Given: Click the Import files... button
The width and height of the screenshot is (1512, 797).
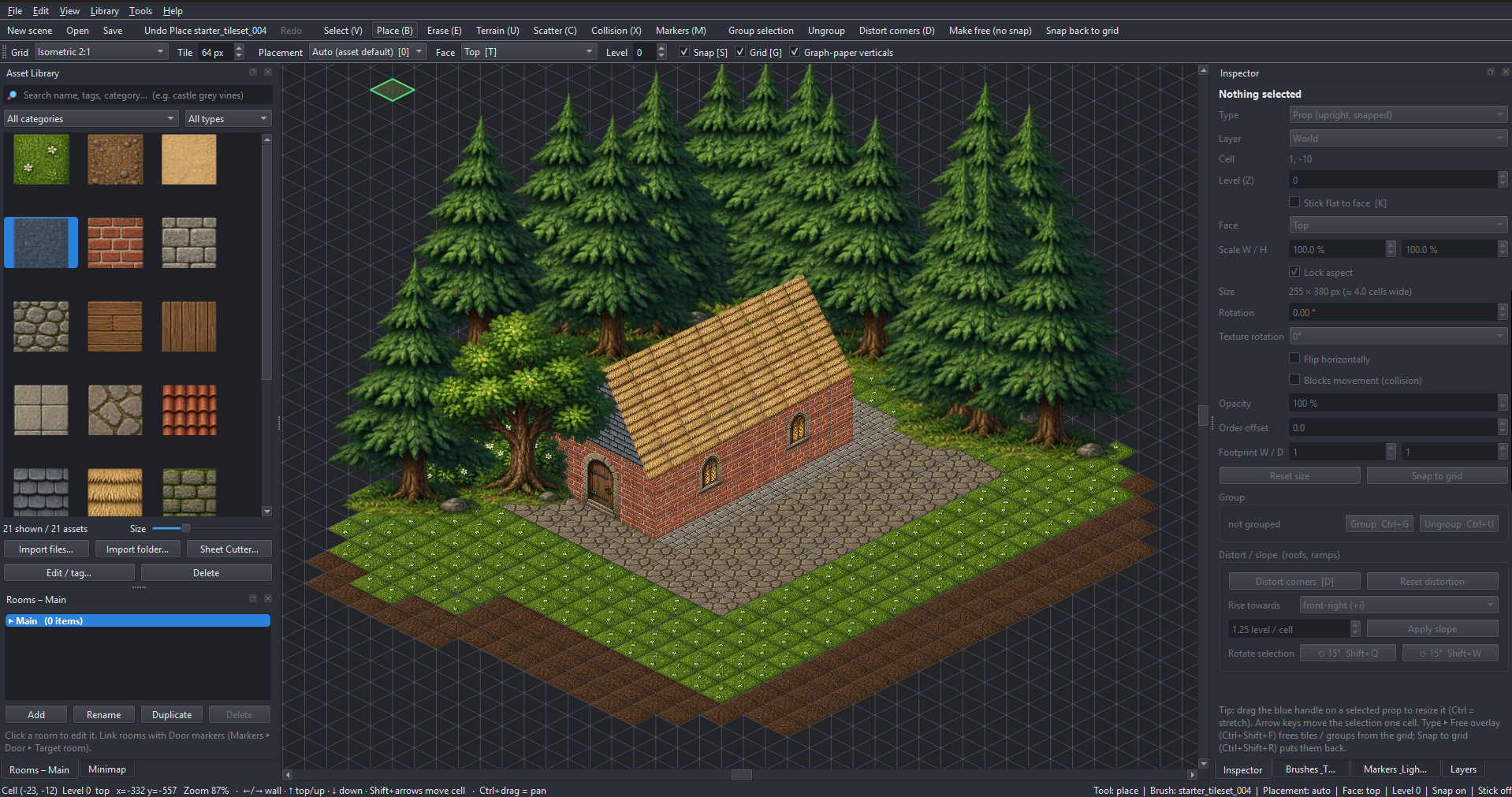Looking at the screenshot, I should click(46, 549).
